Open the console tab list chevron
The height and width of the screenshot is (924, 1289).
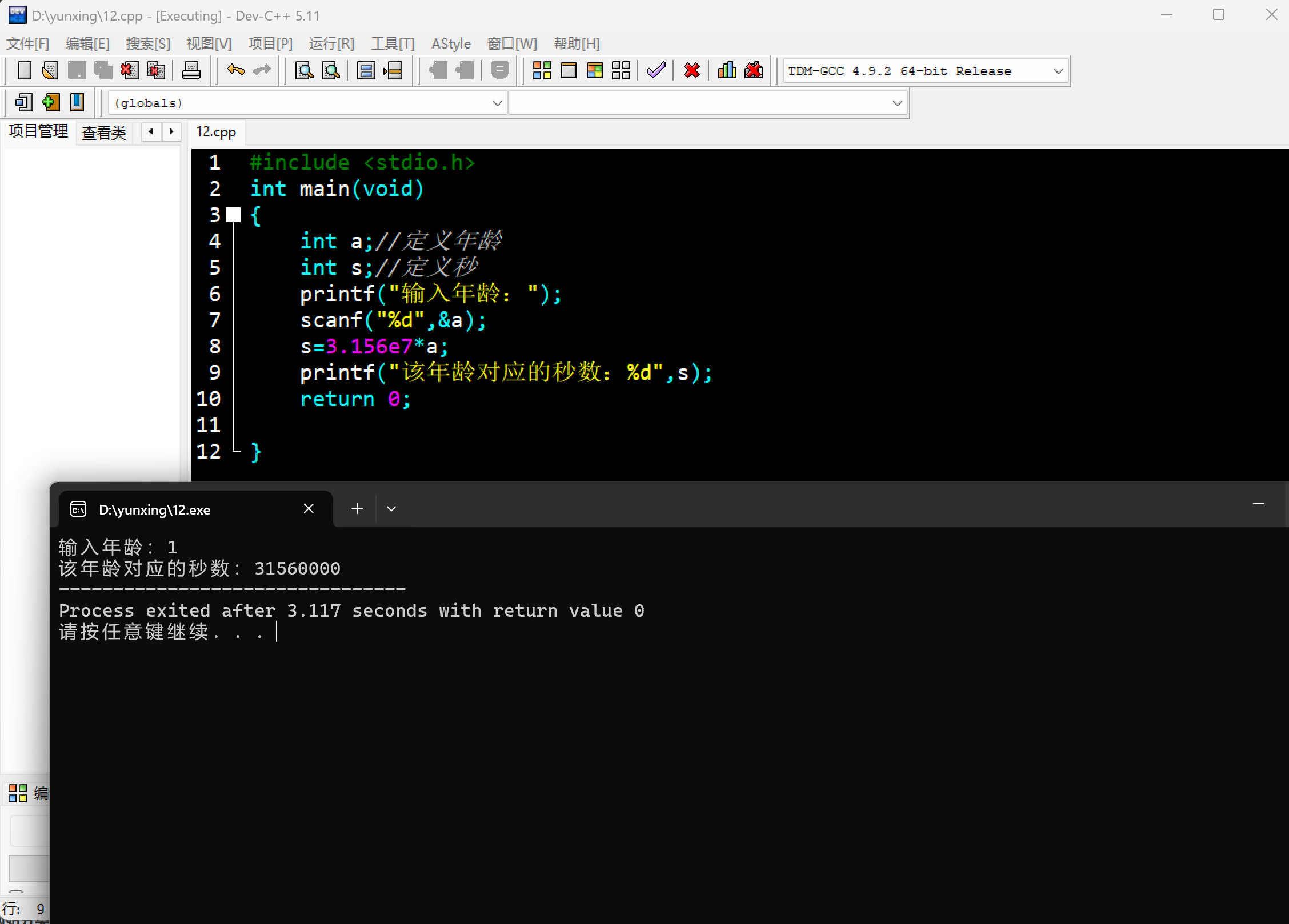point(391,509)
